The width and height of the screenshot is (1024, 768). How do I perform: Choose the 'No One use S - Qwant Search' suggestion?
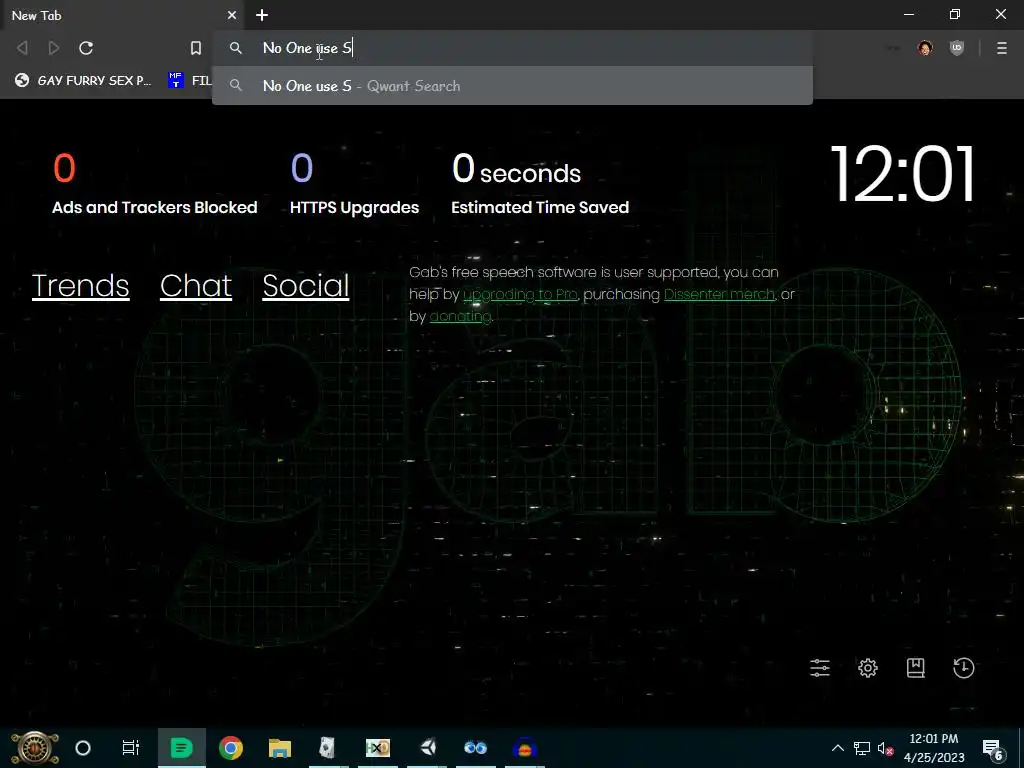[x=513, y=86]
